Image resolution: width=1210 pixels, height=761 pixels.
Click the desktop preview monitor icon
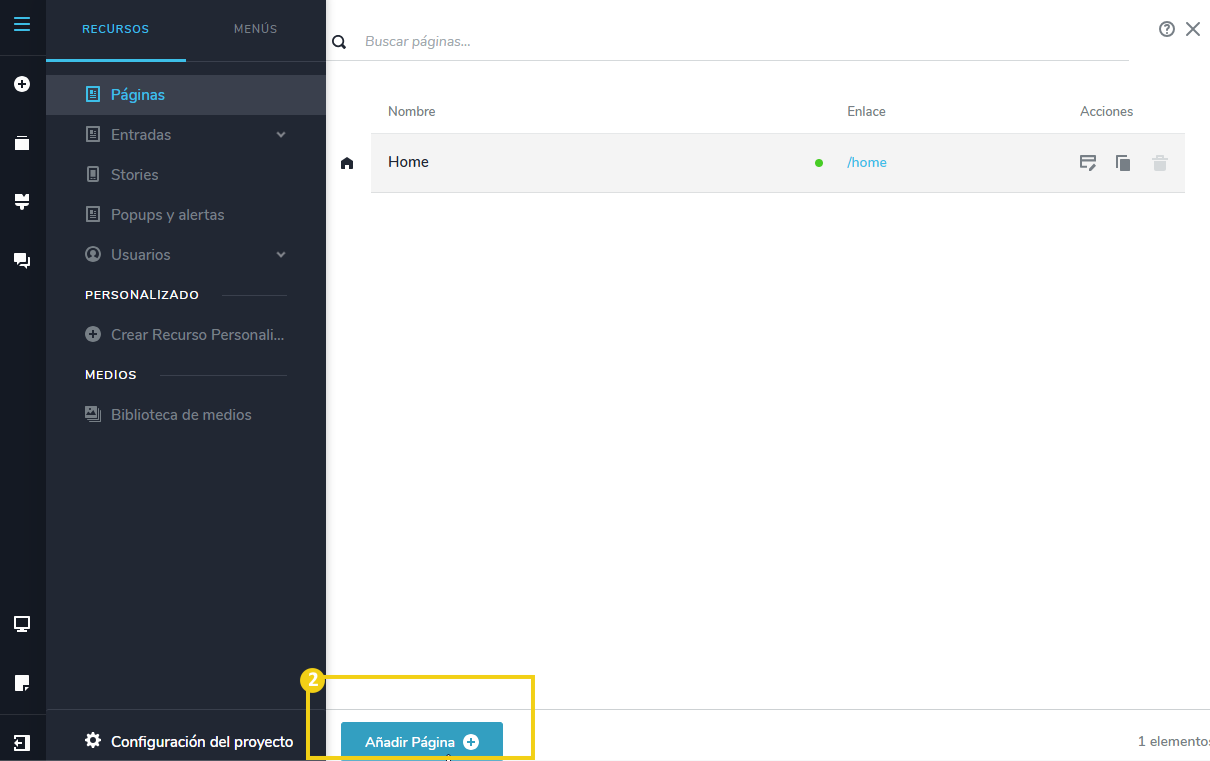pyautogui.click(x=22, y=625)
